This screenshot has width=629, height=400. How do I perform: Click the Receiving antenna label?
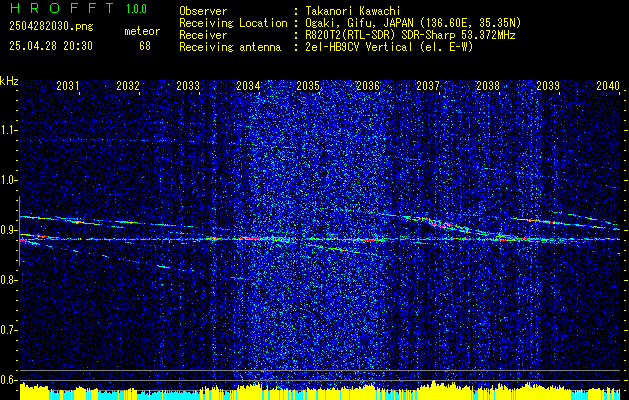[230, 47]
